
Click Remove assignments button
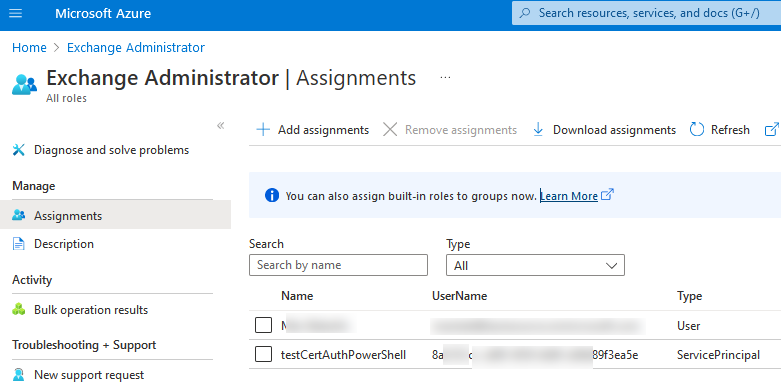click(x=450, y=130)
